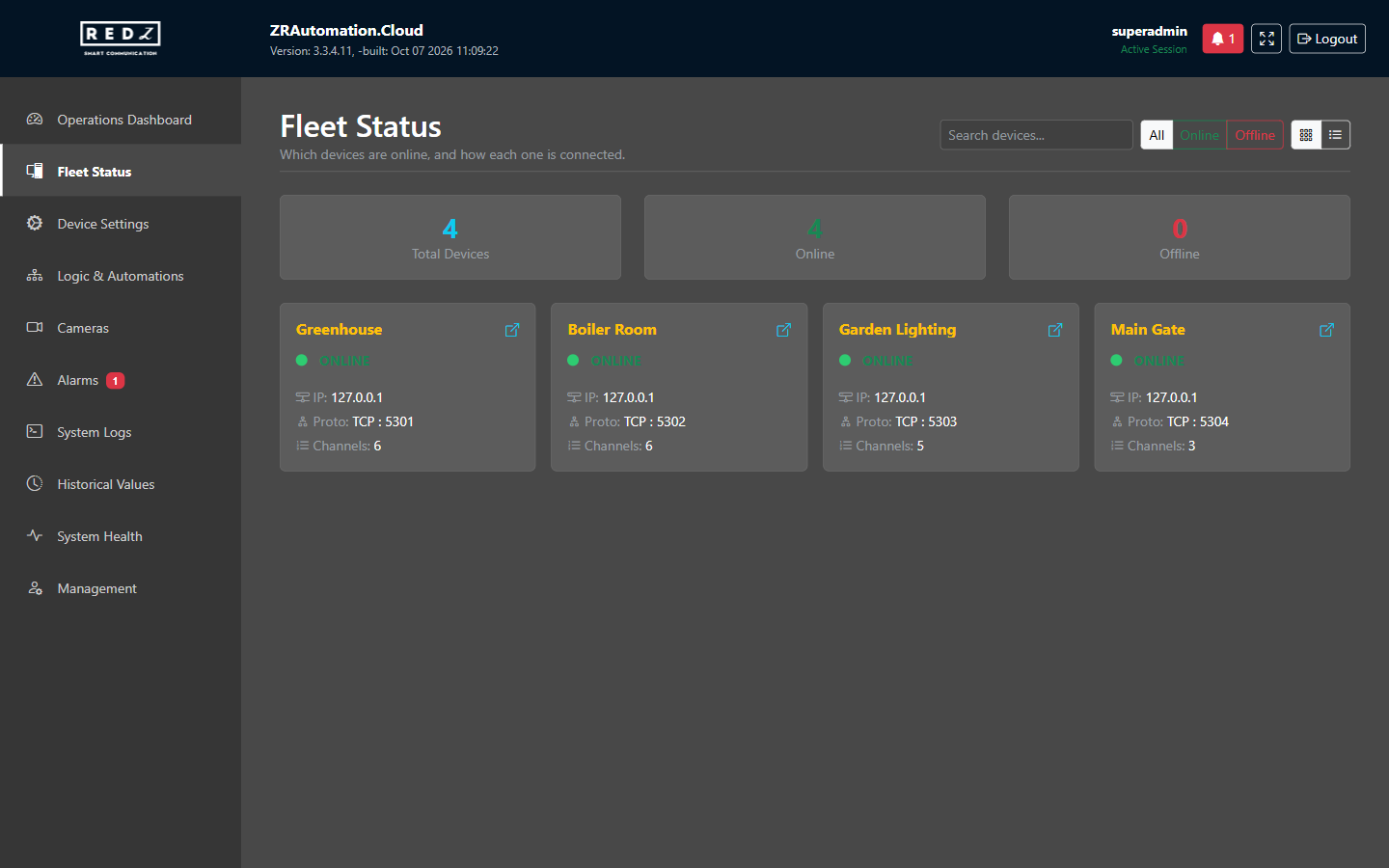The height and width of the screenshot is (868, 1389).
Task: Click the Boiler Room ONLINE status
Action: pos(615,361)
